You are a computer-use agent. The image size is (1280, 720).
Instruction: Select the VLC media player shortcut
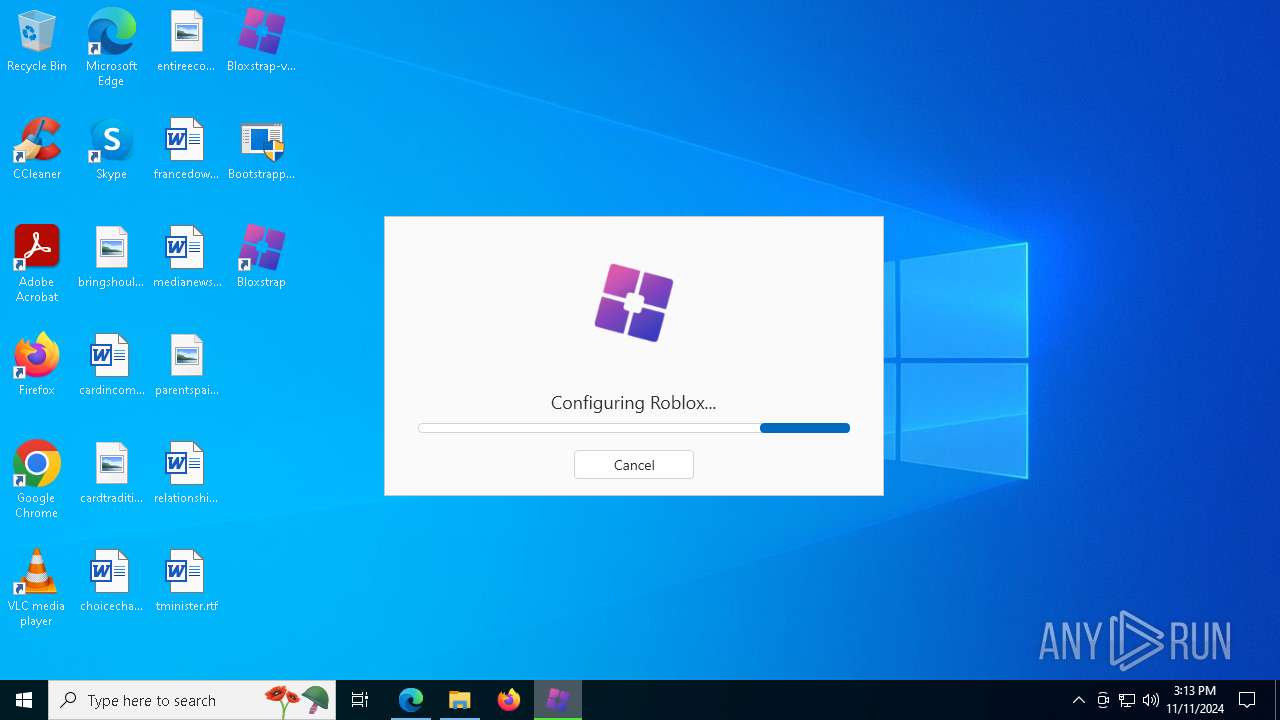[x=37, y=588]
